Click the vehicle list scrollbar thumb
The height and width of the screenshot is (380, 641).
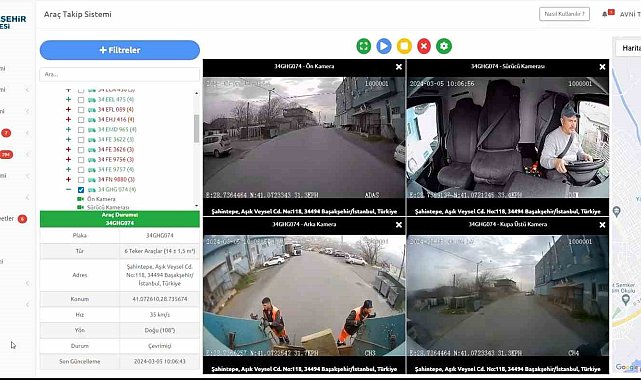pos(196,129)
